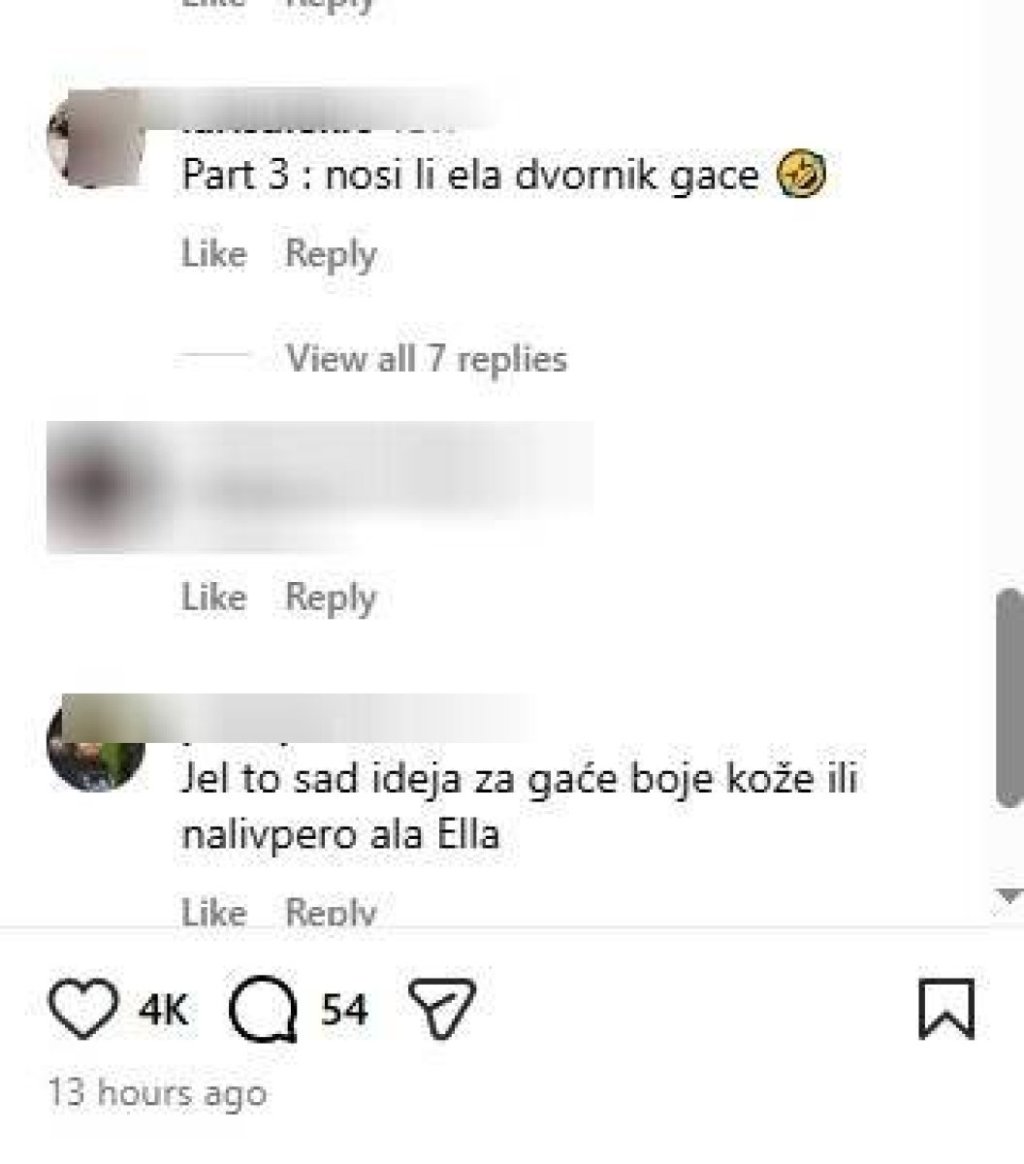Open the '13 hours ago' timestamp
The image size is (1024, 1164).
(x=157, y=1093)
